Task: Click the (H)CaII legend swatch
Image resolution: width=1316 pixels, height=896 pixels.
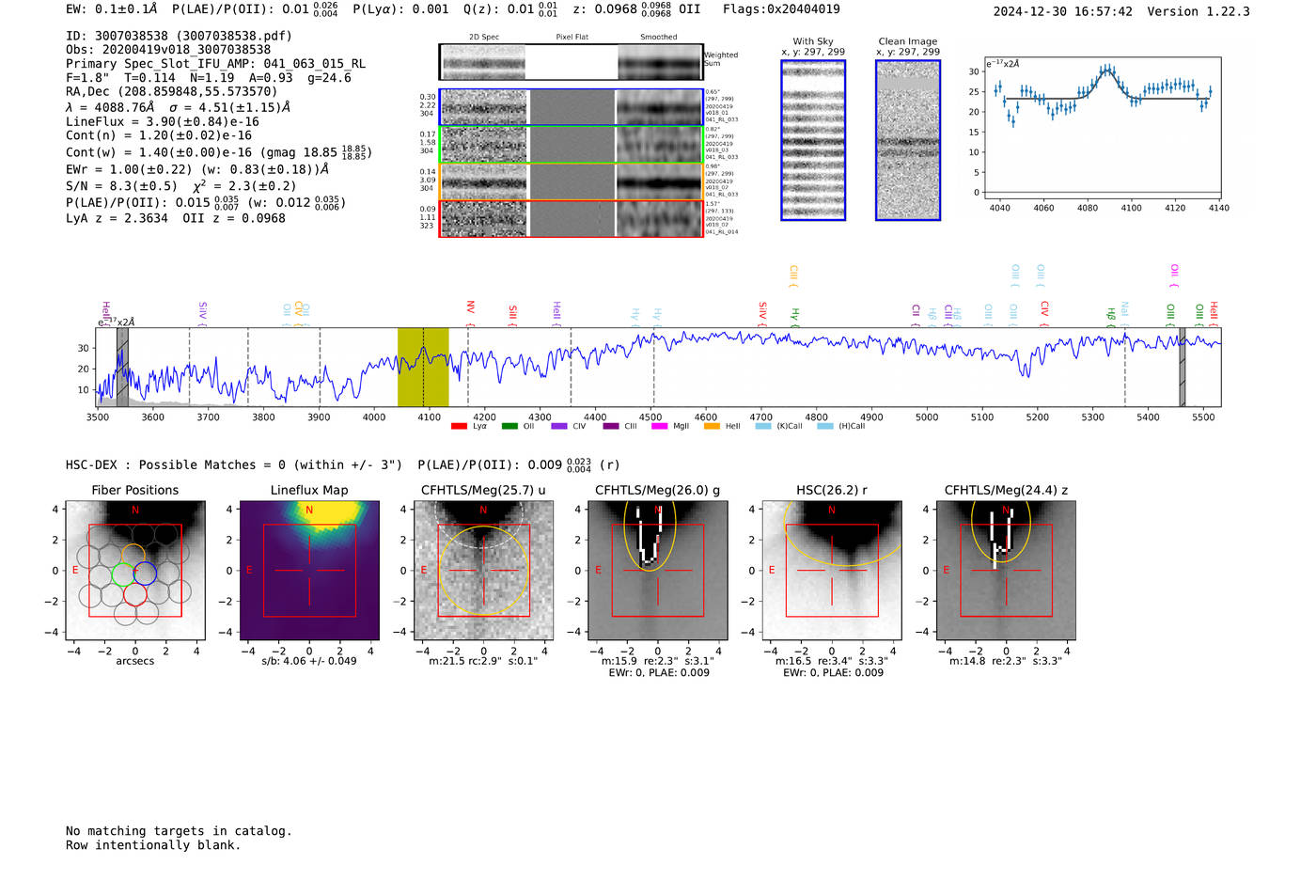Action: (825, 427)
